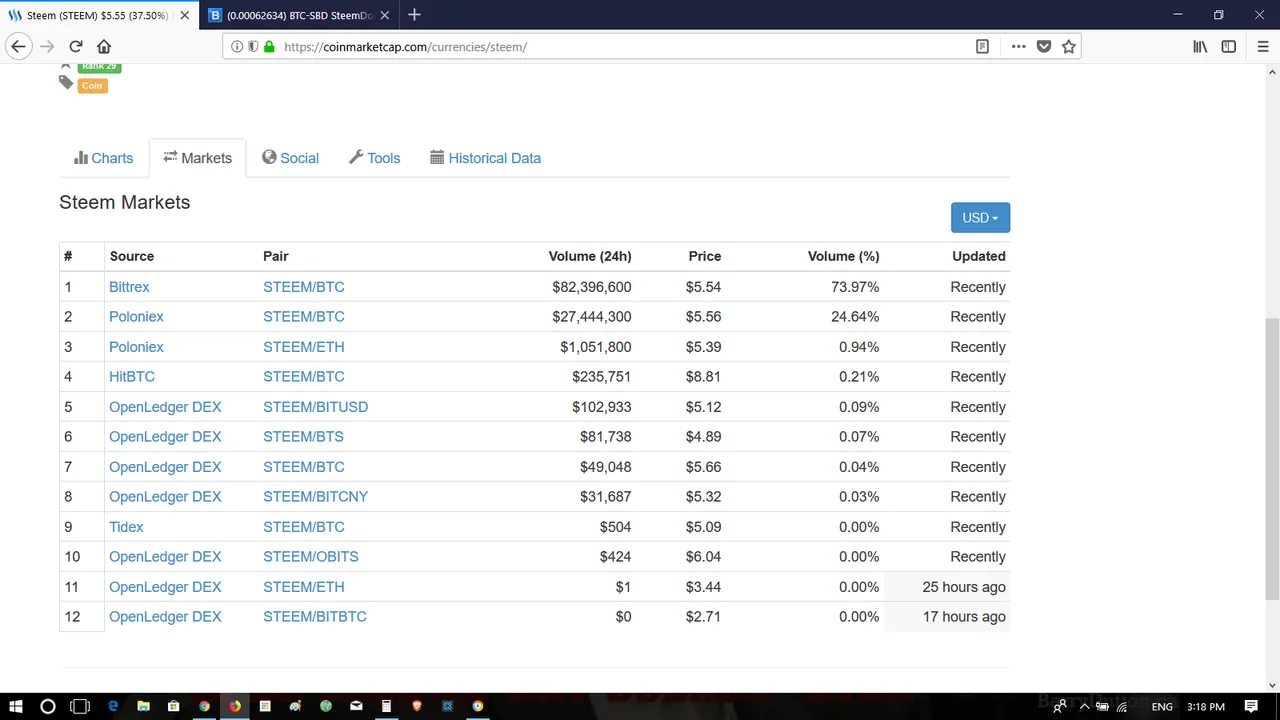Select the Steem (STEEM) $5.55 browser tab

click(98, 15)
